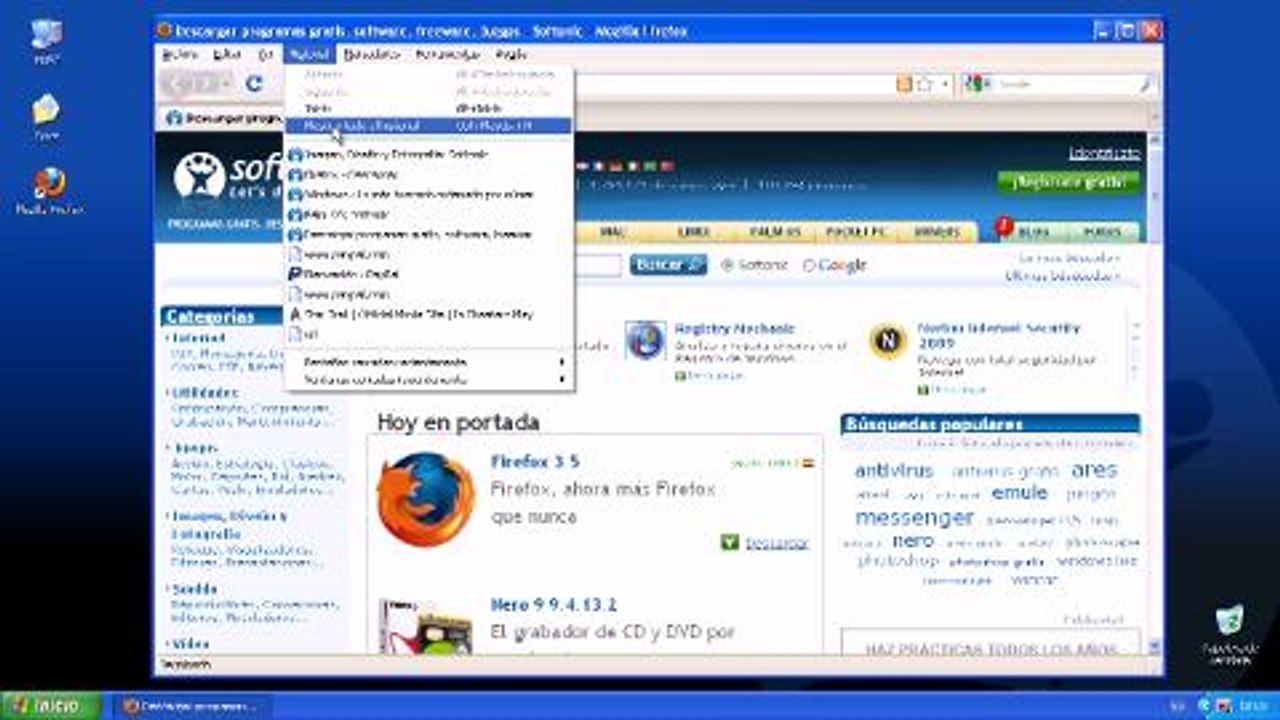This screenshot has height=720, width=1280.
Task: Open the Juegos category link
Action: point(194,448)
